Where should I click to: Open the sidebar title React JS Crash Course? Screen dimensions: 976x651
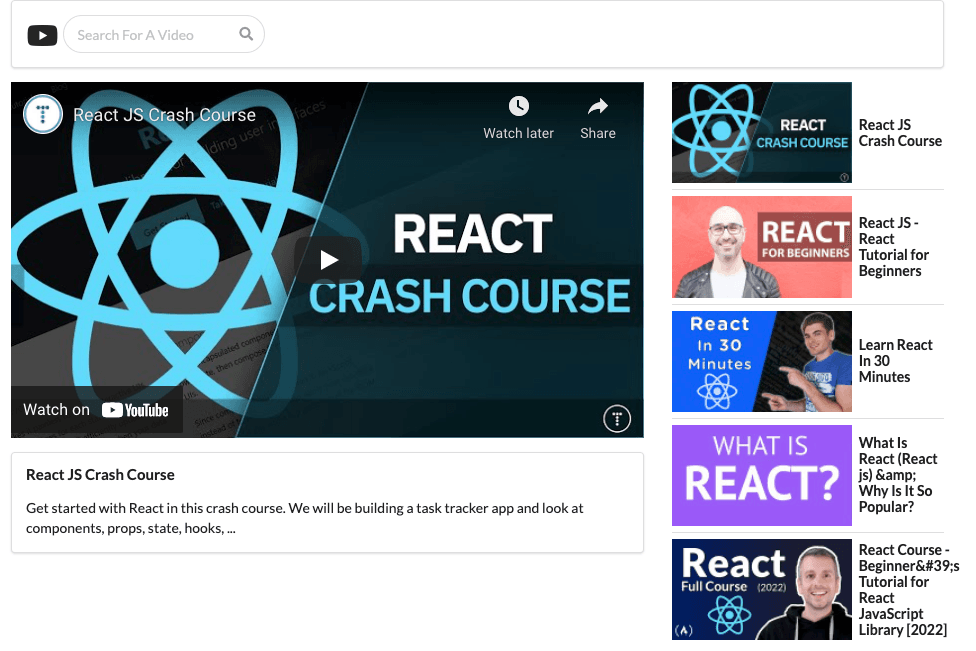point(900,133)
